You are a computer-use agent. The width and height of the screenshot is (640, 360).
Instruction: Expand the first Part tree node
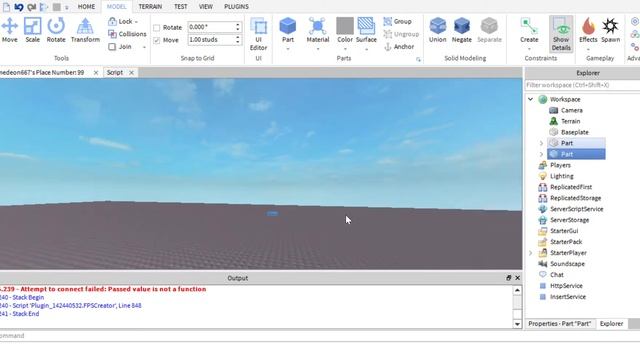541,143
